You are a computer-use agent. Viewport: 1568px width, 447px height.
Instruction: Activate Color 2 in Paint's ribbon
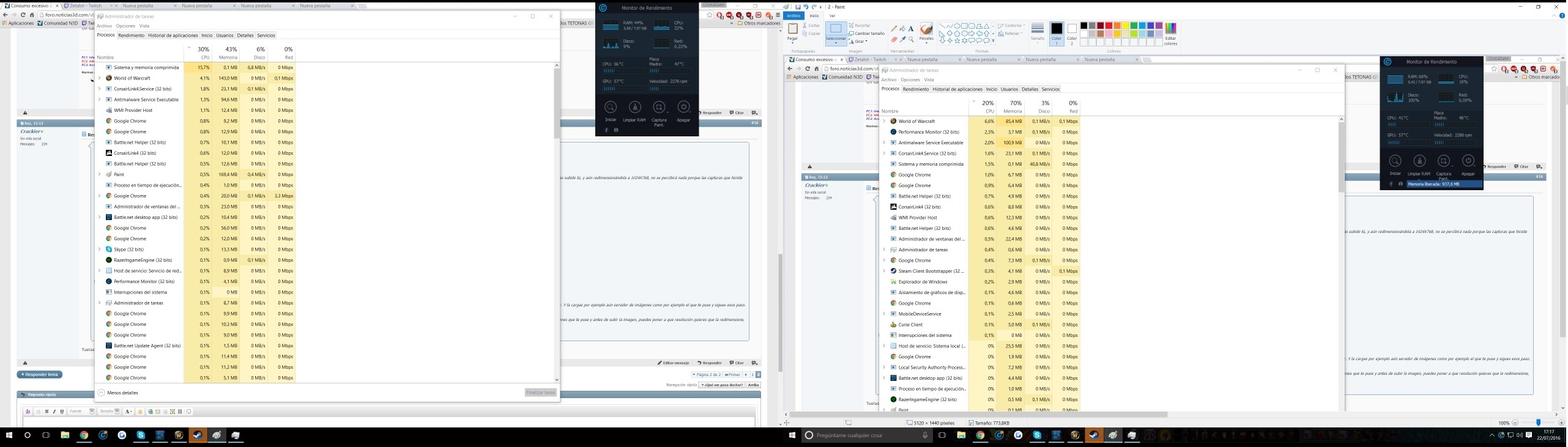click(1072, 34)
